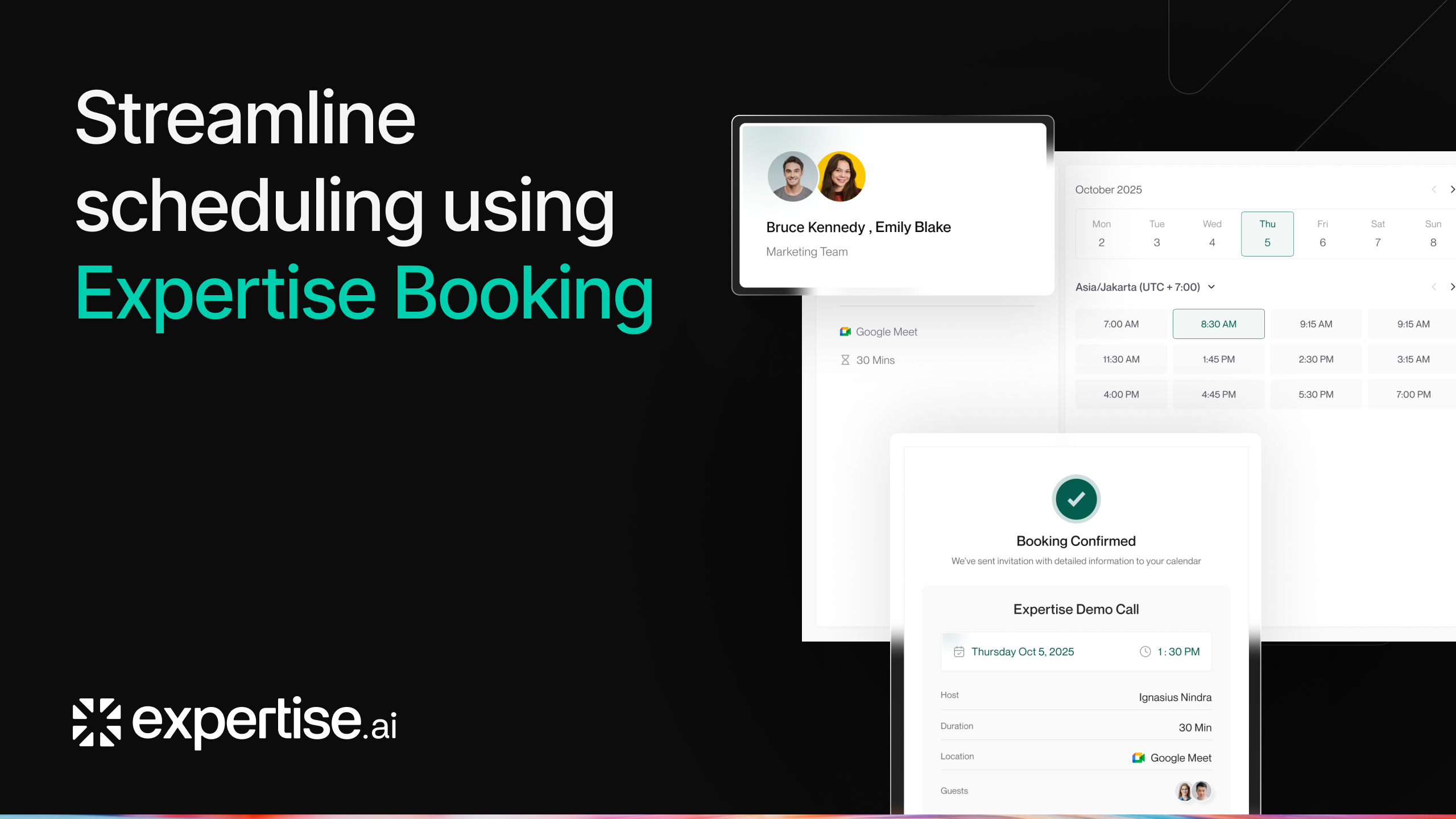Pick the 1:45 PM time button

1218,359
